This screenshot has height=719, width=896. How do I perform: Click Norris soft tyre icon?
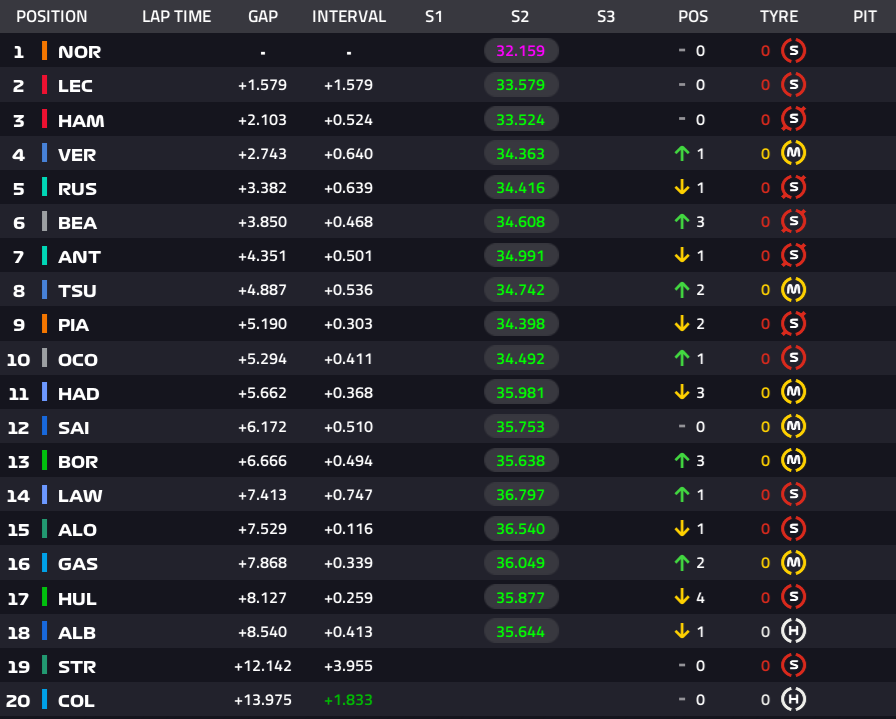tap(794, 51)
